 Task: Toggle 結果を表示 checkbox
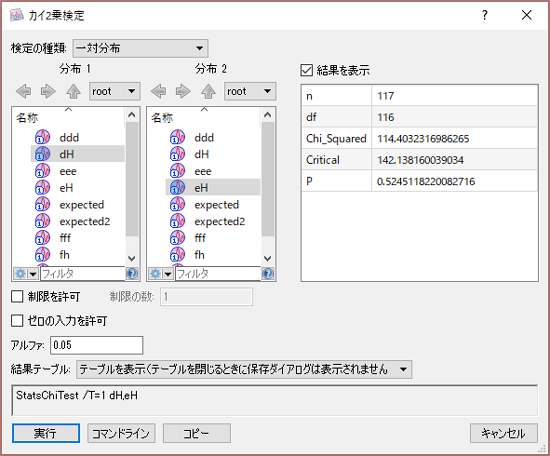click(x=307, y=70)
